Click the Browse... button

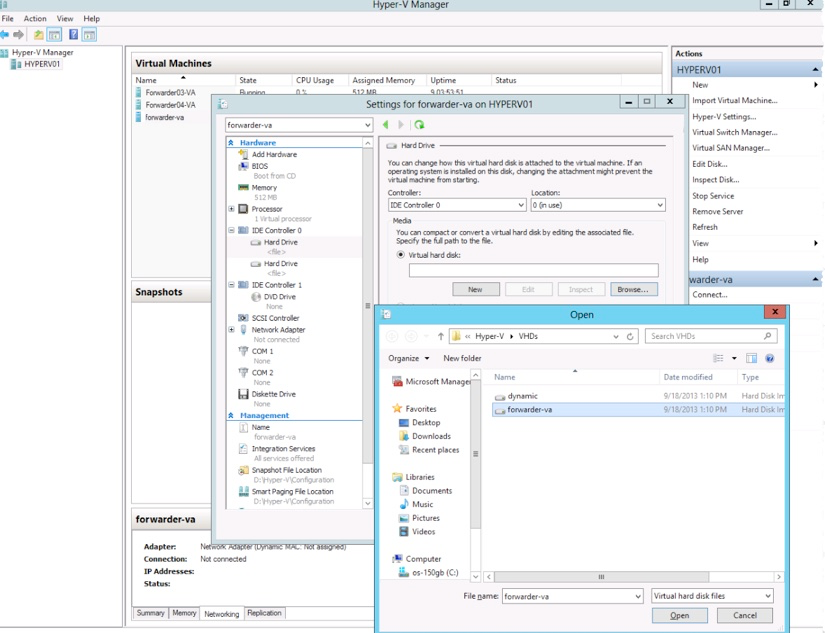[x=633, y=289]
